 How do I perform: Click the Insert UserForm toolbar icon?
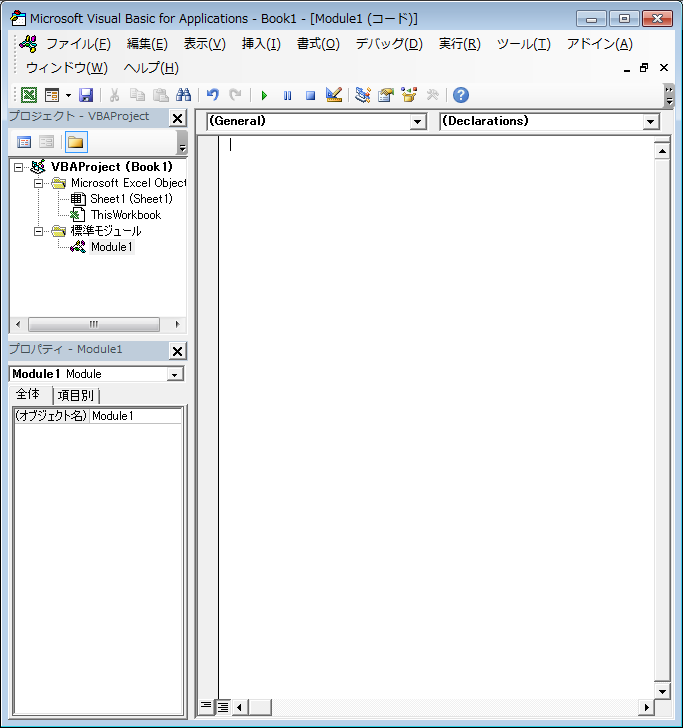[x=52, y=95]
